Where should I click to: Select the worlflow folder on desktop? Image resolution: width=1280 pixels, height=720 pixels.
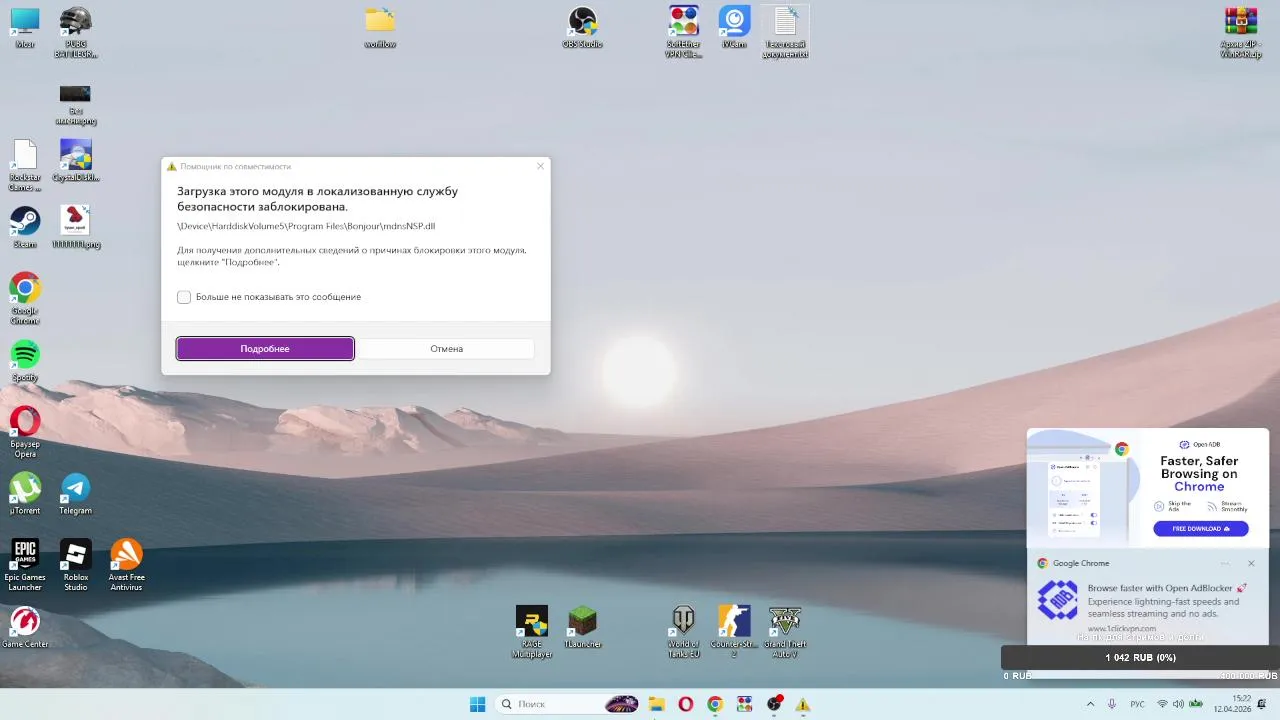click(380, 27)
